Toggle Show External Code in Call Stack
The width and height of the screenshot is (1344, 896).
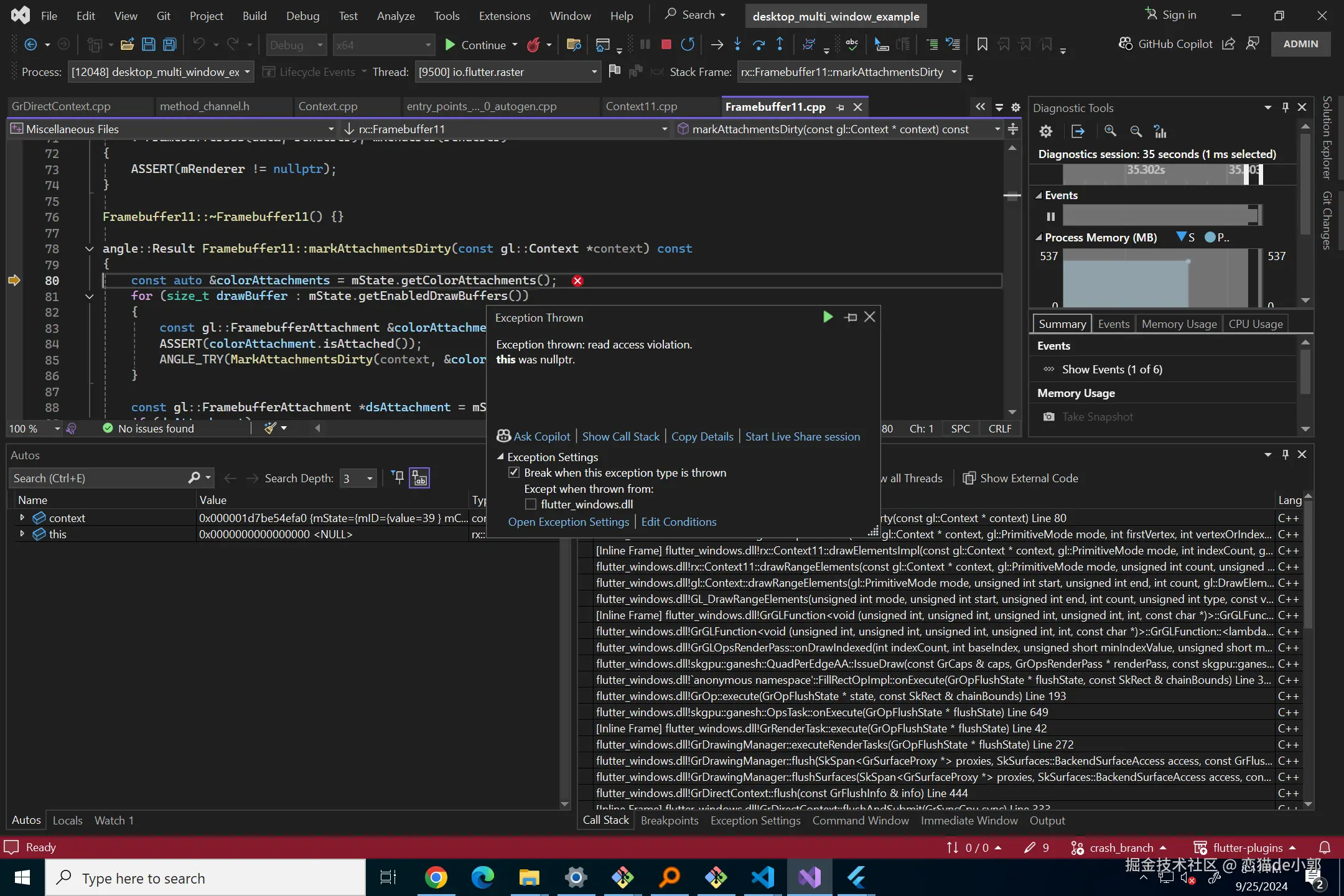1020,478
